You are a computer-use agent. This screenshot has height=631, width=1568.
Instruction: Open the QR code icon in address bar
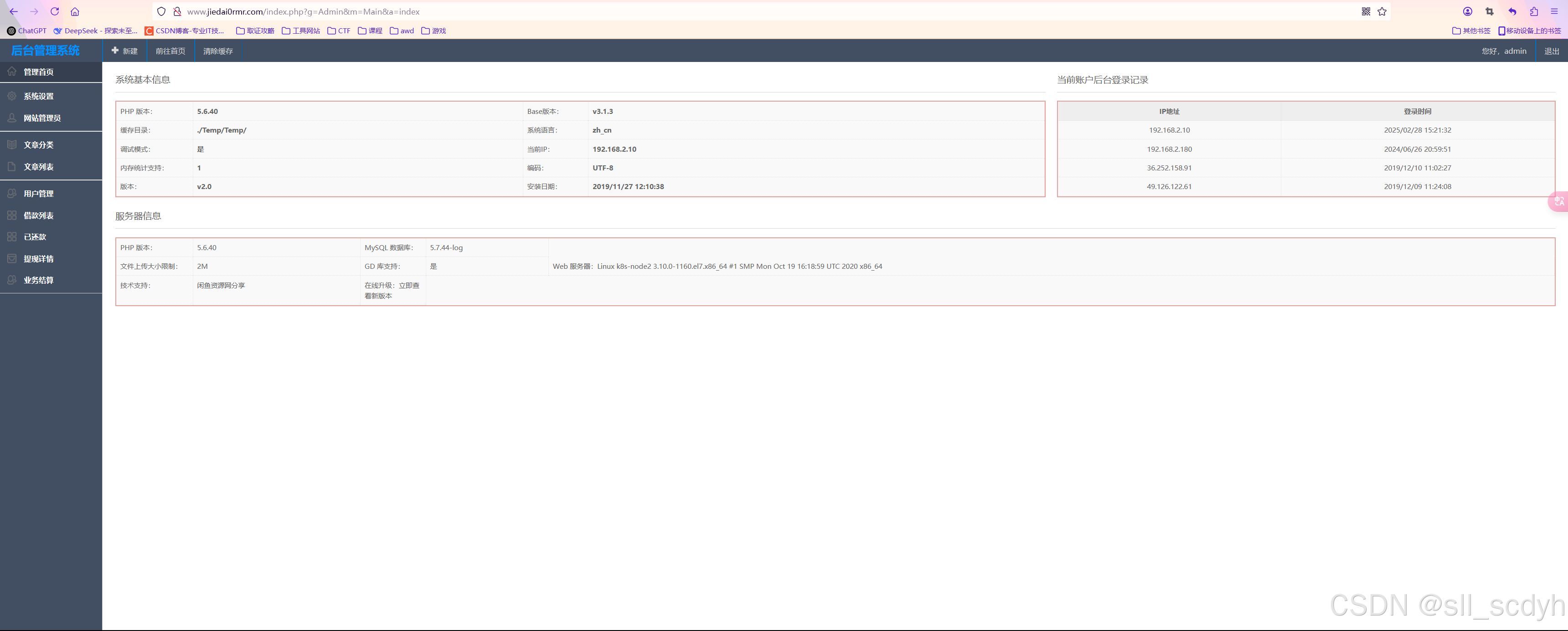[x=1366, y=11]
